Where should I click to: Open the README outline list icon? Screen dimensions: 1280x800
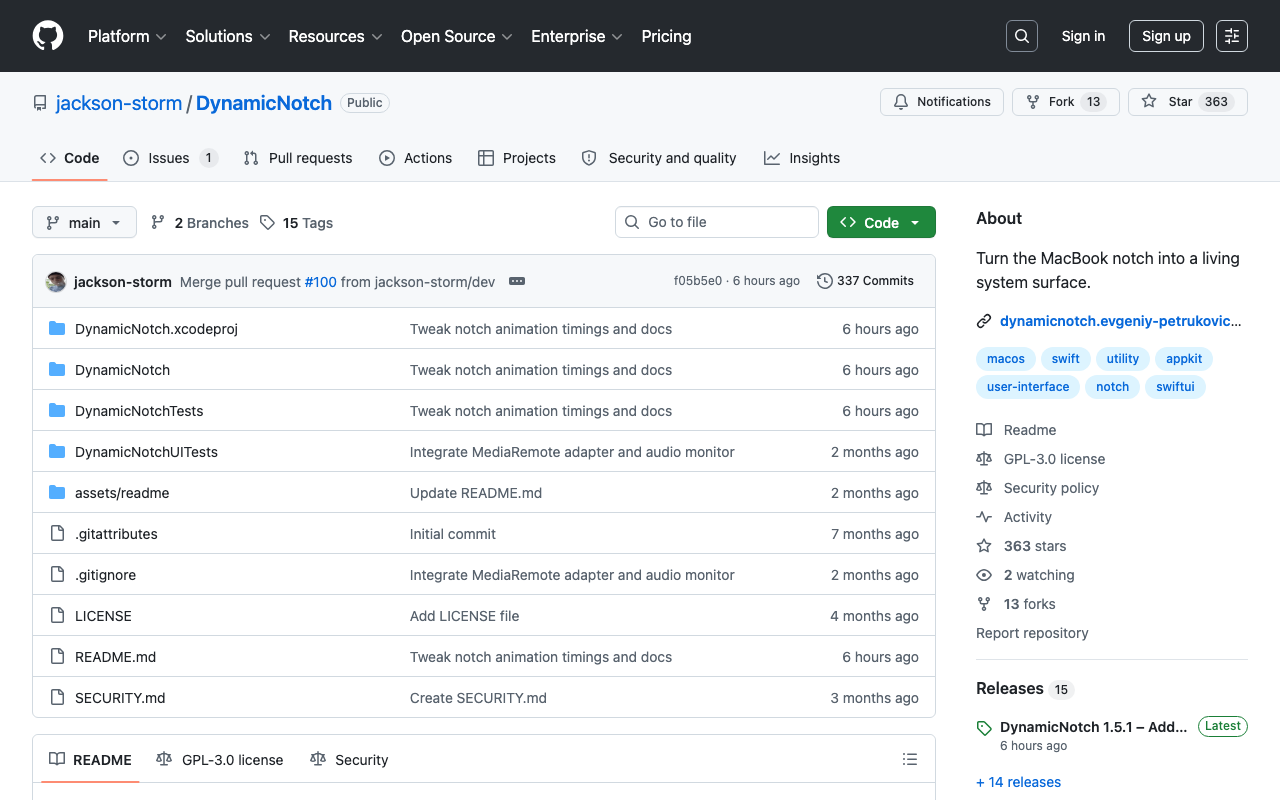click(910, 760)
